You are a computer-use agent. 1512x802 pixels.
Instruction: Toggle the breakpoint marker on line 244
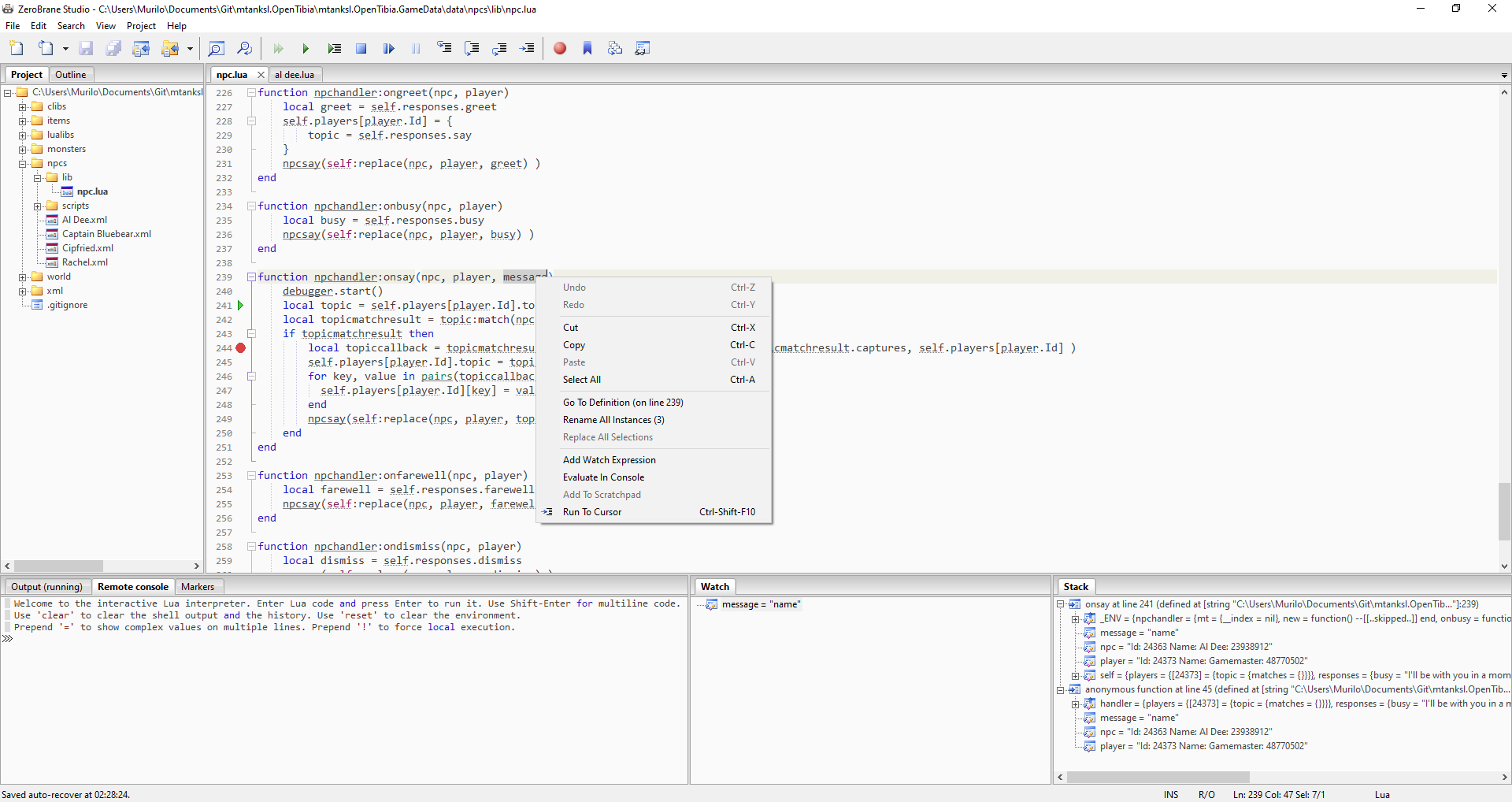pos(240,347)
